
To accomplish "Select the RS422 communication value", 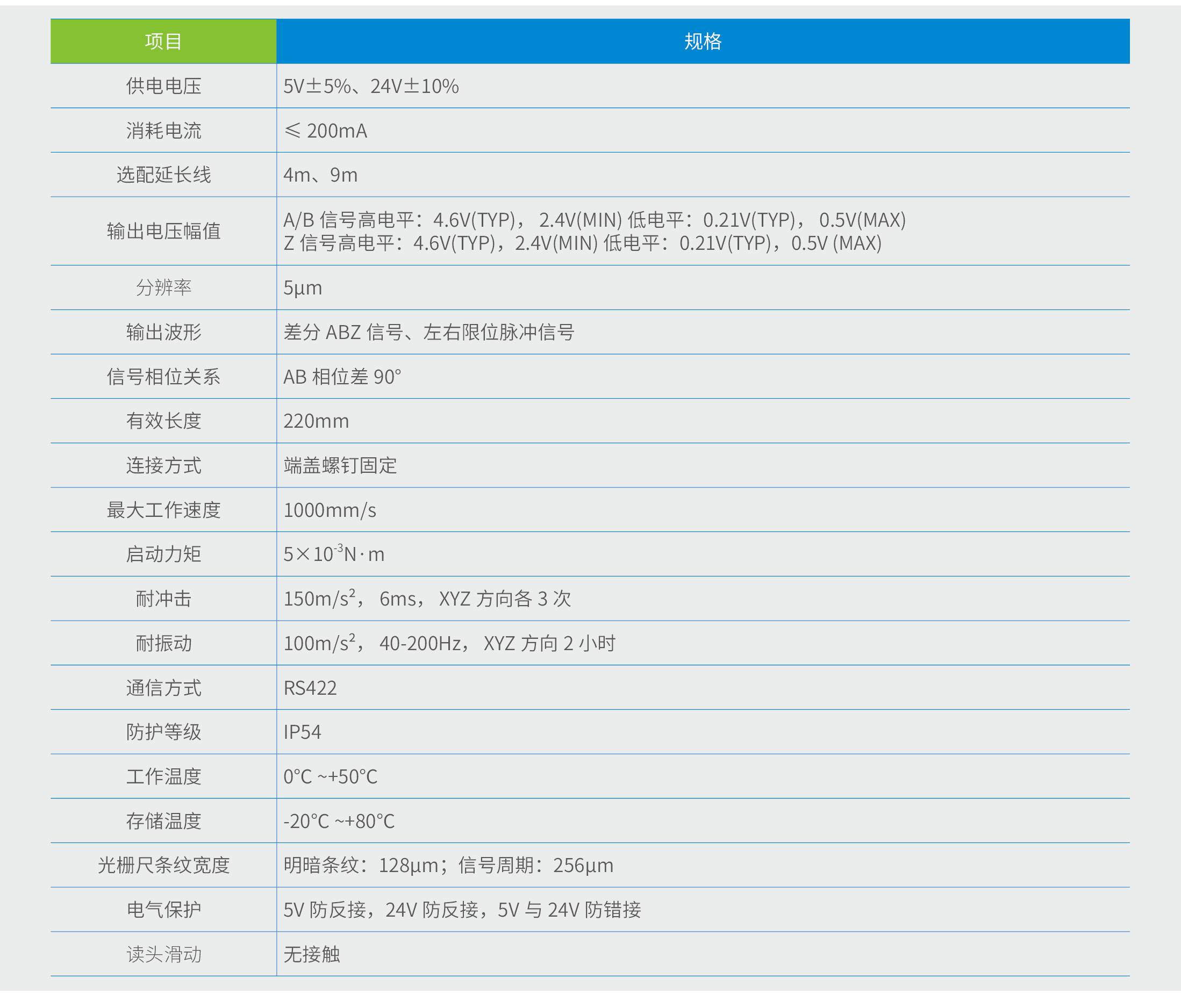I will click(311, 688).
